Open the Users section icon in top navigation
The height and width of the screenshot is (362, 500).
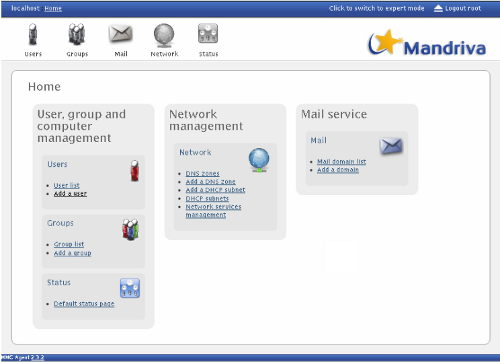(33, 34)
